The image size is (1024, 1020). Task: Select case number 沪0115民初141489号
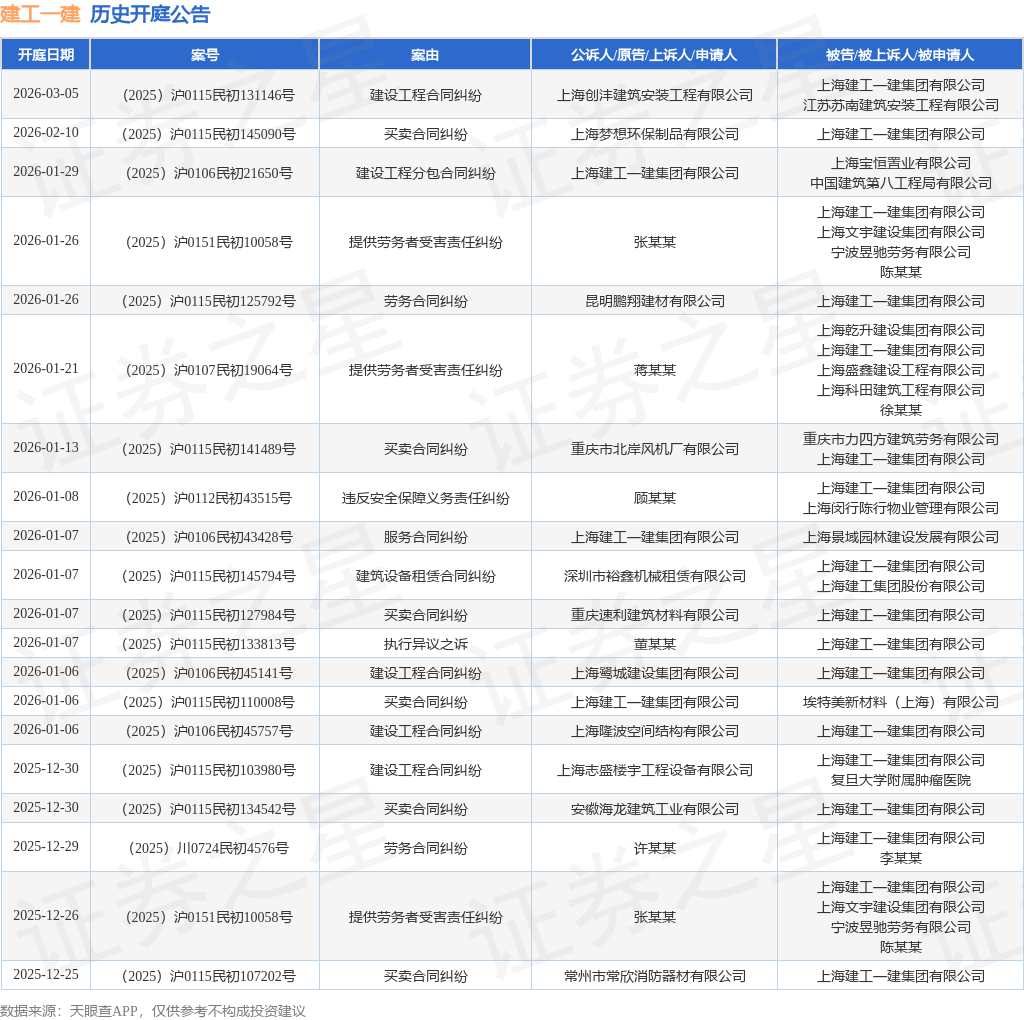click(208, 449)
